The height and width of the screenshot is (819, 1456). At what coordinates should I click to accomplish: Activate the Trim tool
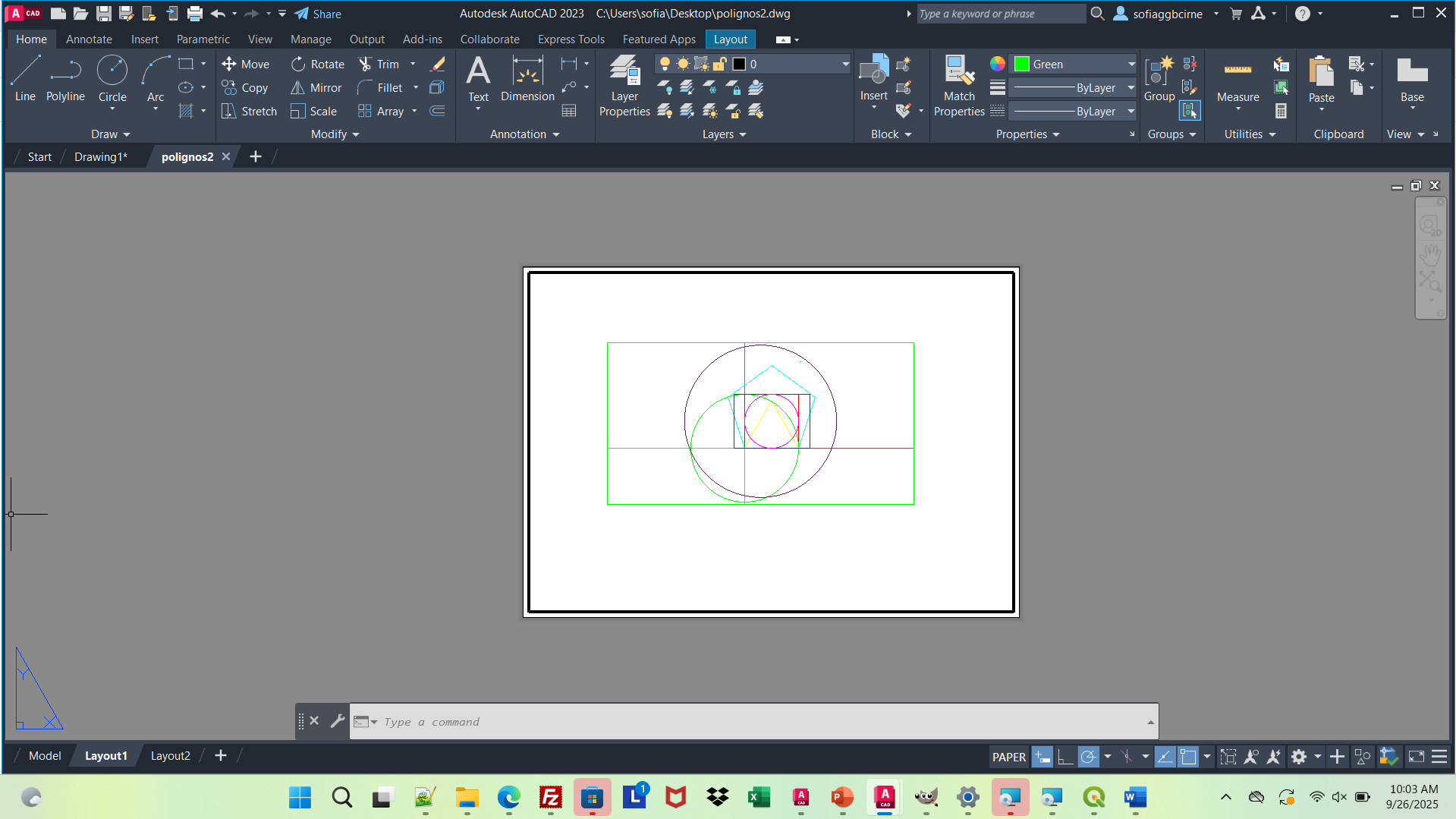pos(379,65)
